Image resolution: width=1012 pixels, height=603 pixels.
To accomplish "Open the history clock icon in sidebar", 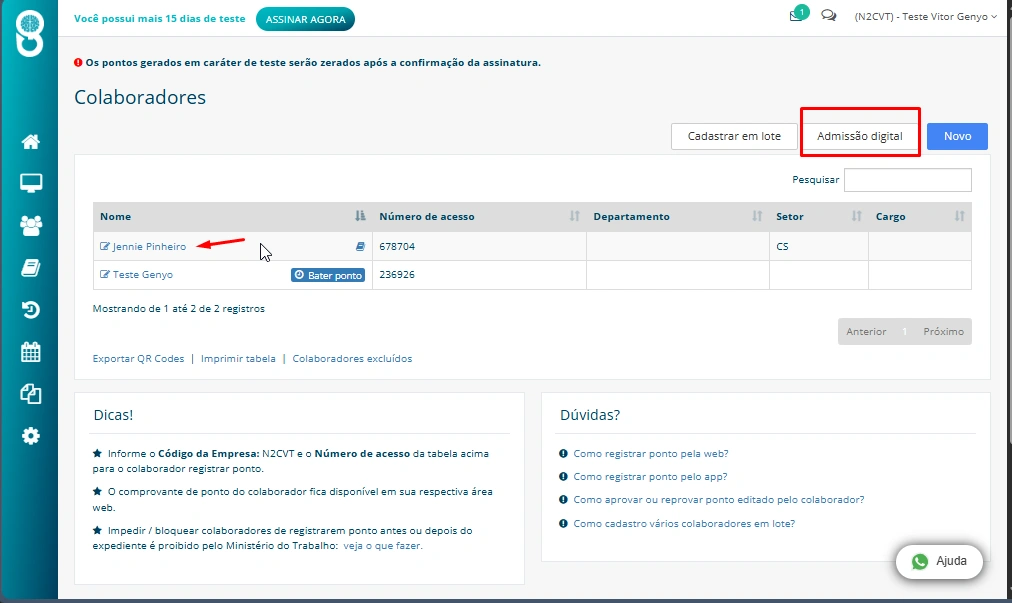I will pos(30,310).
